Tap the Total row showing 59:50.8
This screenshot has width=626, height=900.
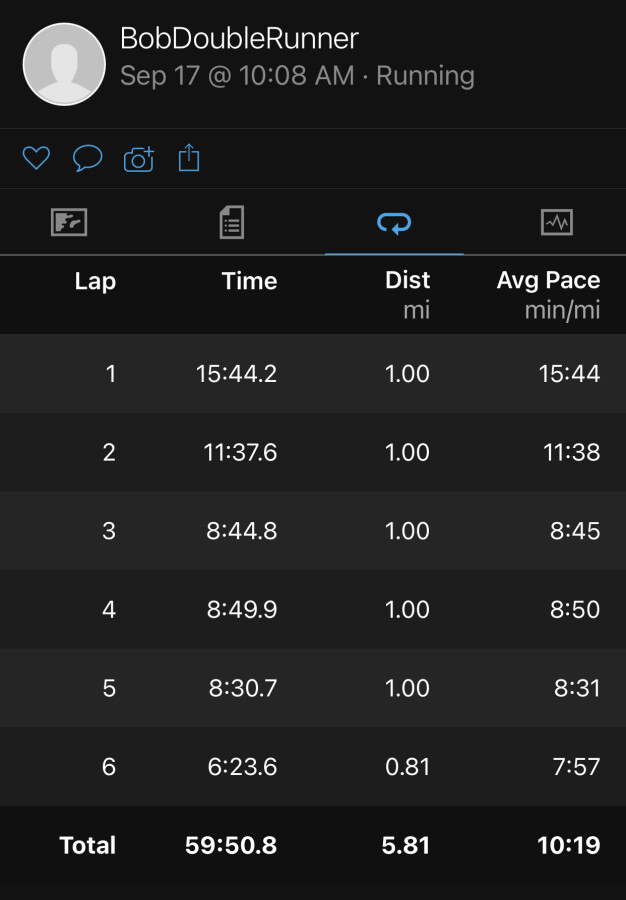click(313, 845)
